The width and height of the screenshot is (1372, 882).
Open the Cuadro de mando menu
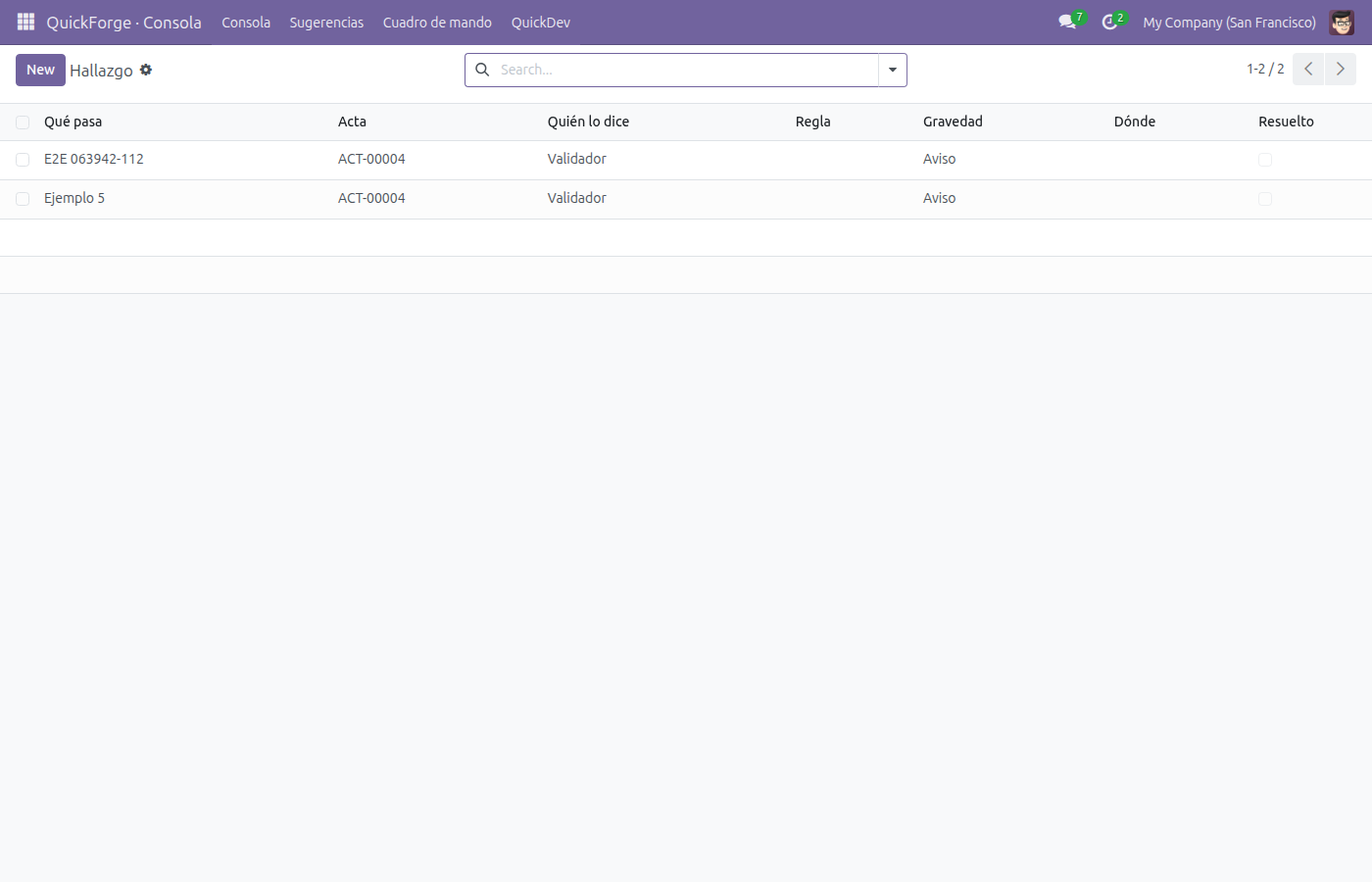pyautogui.click(x=437, y=22)
